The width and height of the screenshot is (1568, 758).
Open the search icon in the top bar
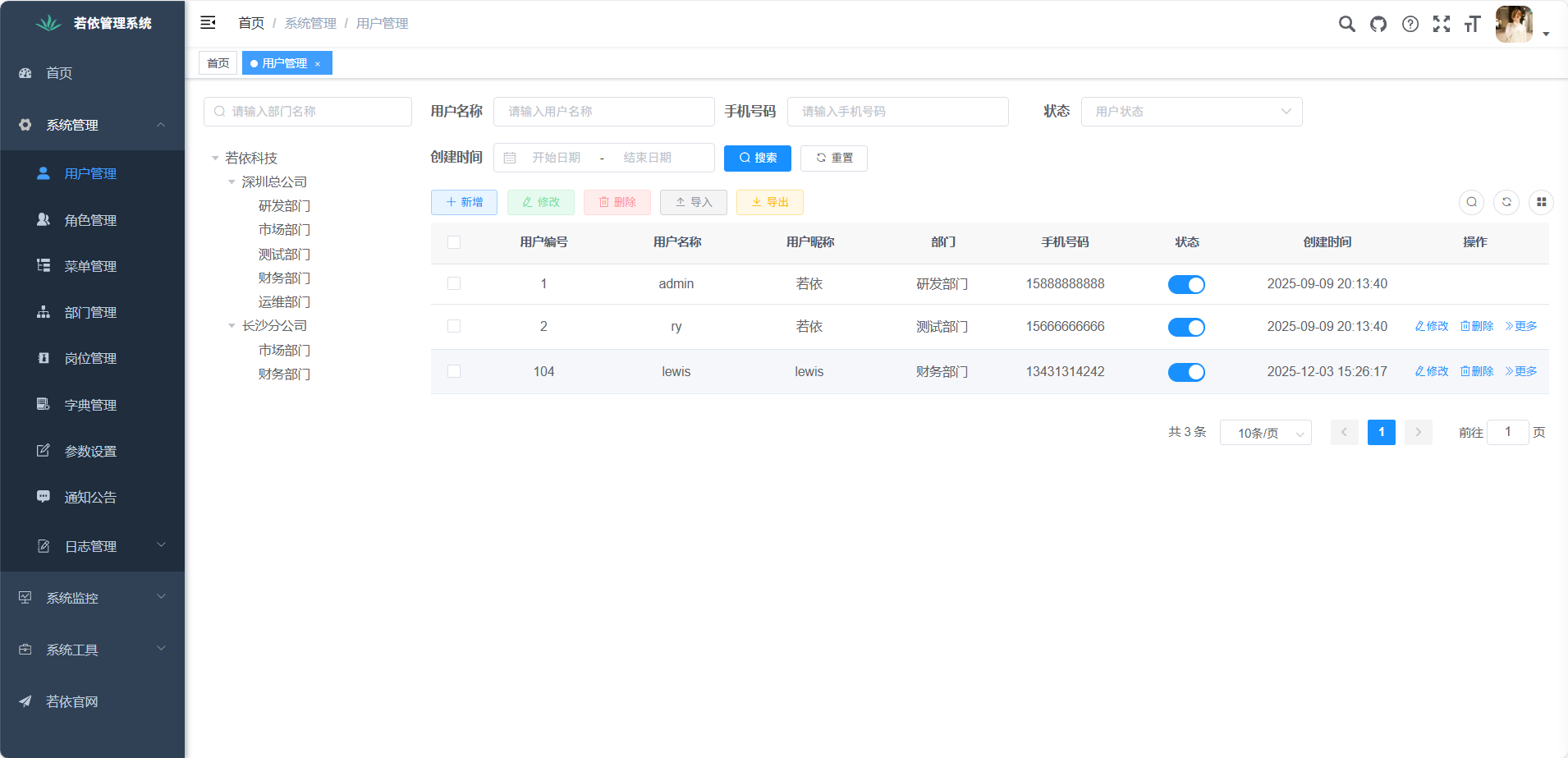pyautogui.click(x=1346, y=24)
